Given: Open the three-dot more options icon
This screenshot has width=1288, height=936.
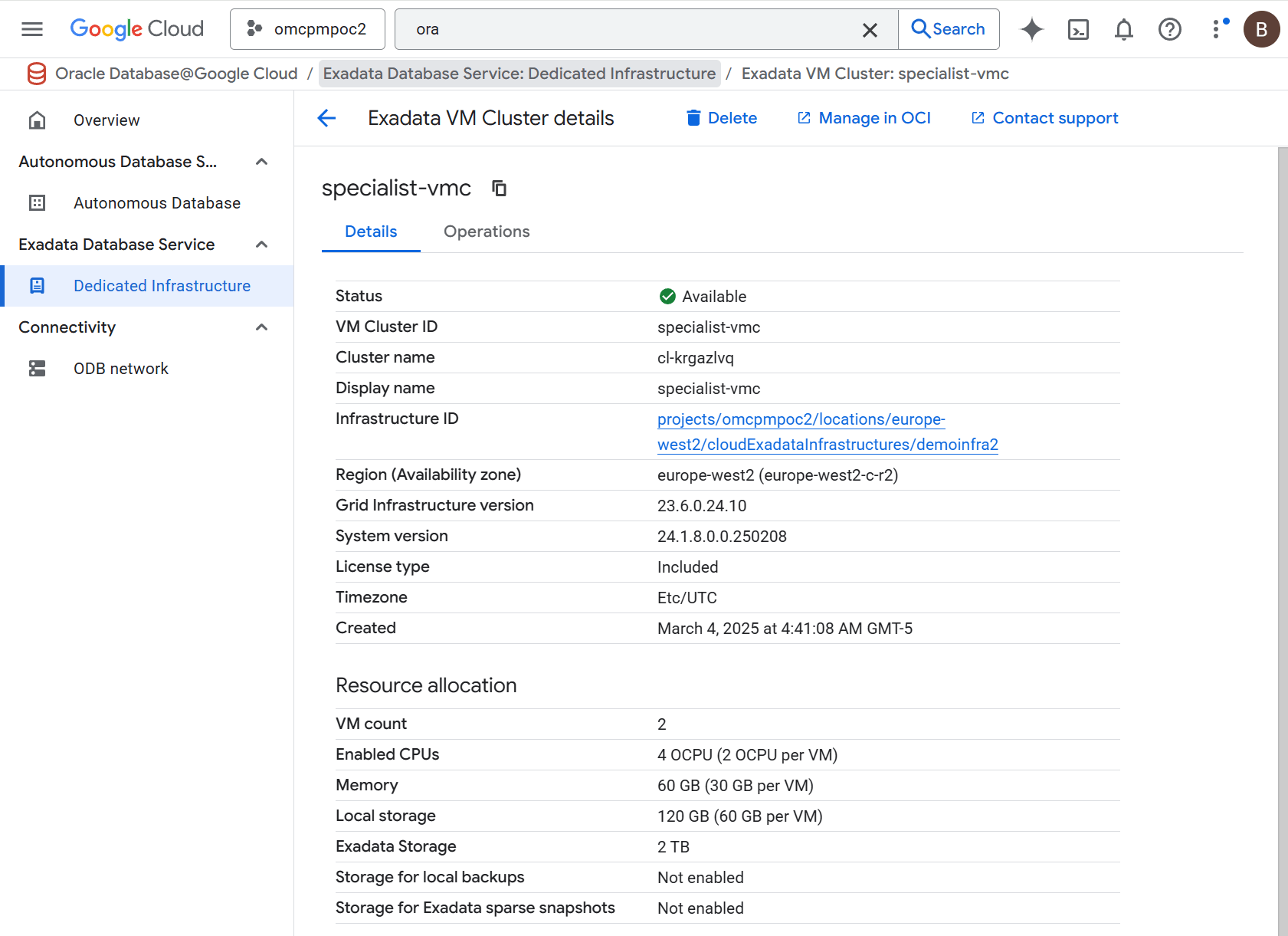Looking at the screenshot, I should pyautogui.click(x=1216, y=29).
